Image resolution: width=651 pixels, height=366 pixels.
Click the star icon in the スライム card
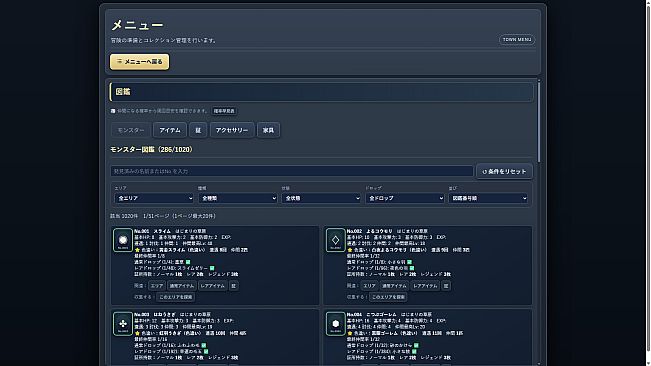137,250
